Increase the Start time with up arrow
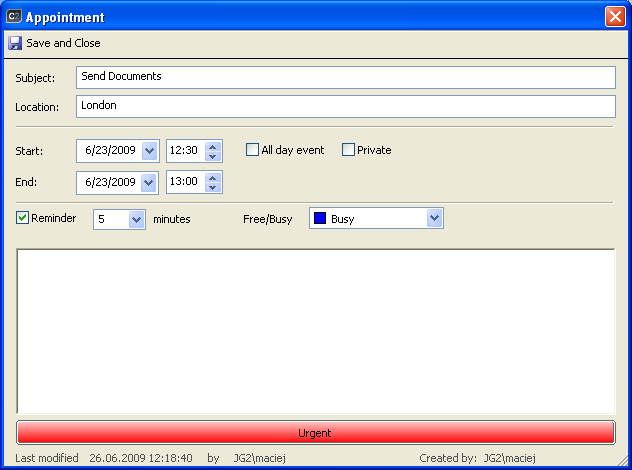Viewport: 632px width, 470px height. click(x=213, y=147)
